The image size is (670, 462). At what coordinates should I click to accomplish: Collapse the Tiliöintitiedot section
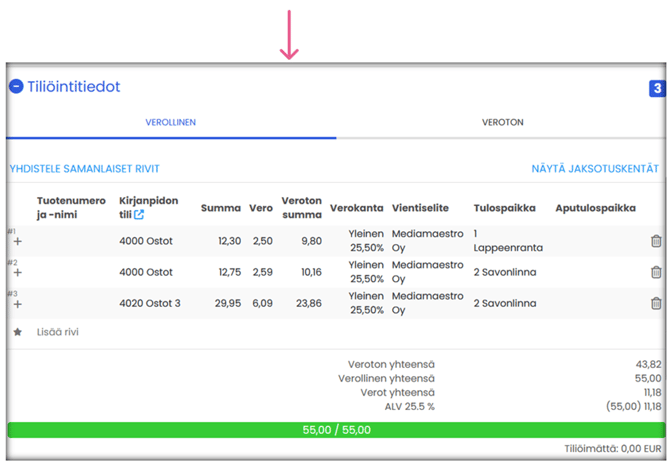point(16,87)
